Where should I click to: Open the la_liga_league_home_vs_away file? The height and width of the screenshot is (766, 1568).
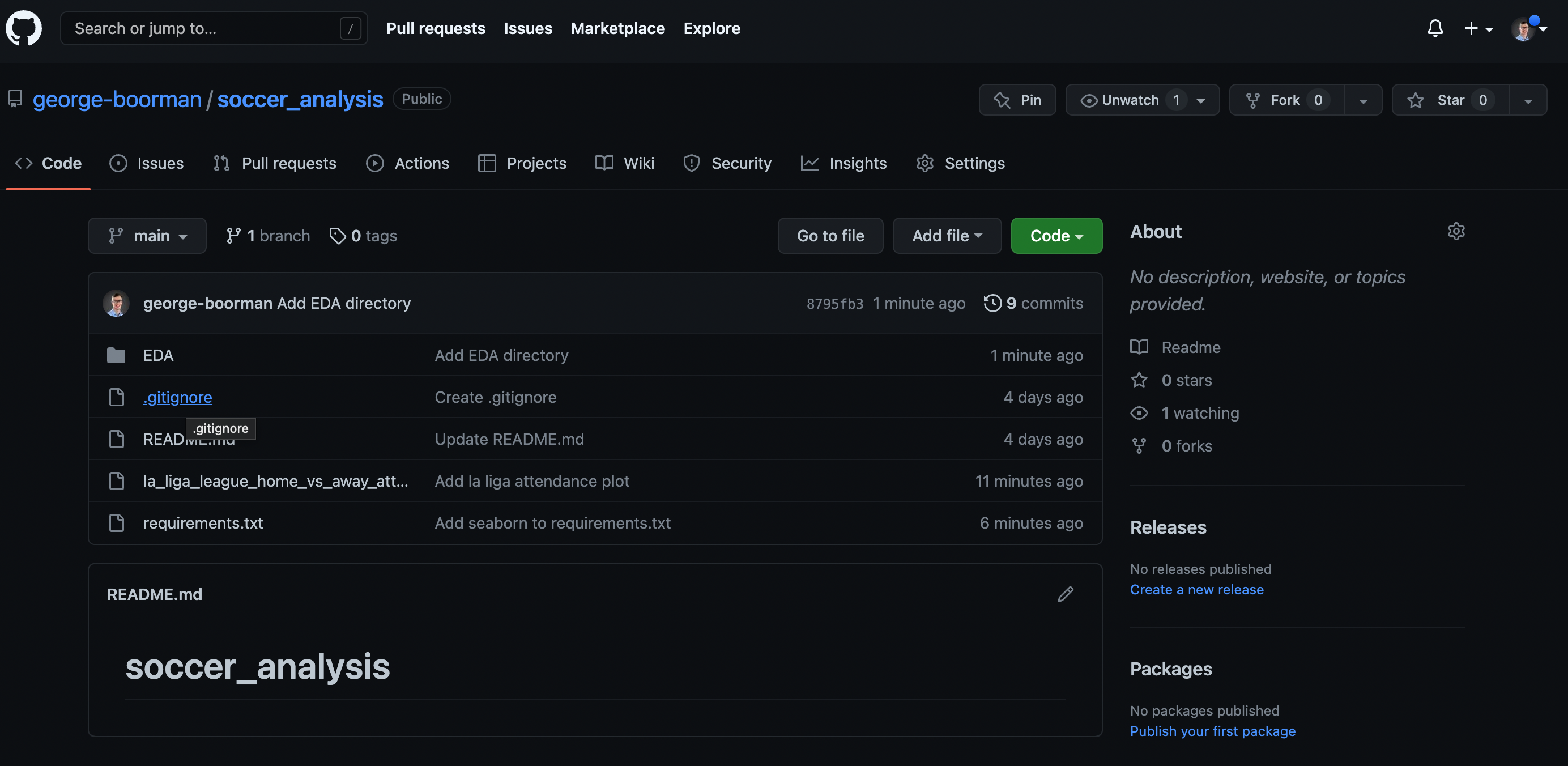click(x=275, y=481)
